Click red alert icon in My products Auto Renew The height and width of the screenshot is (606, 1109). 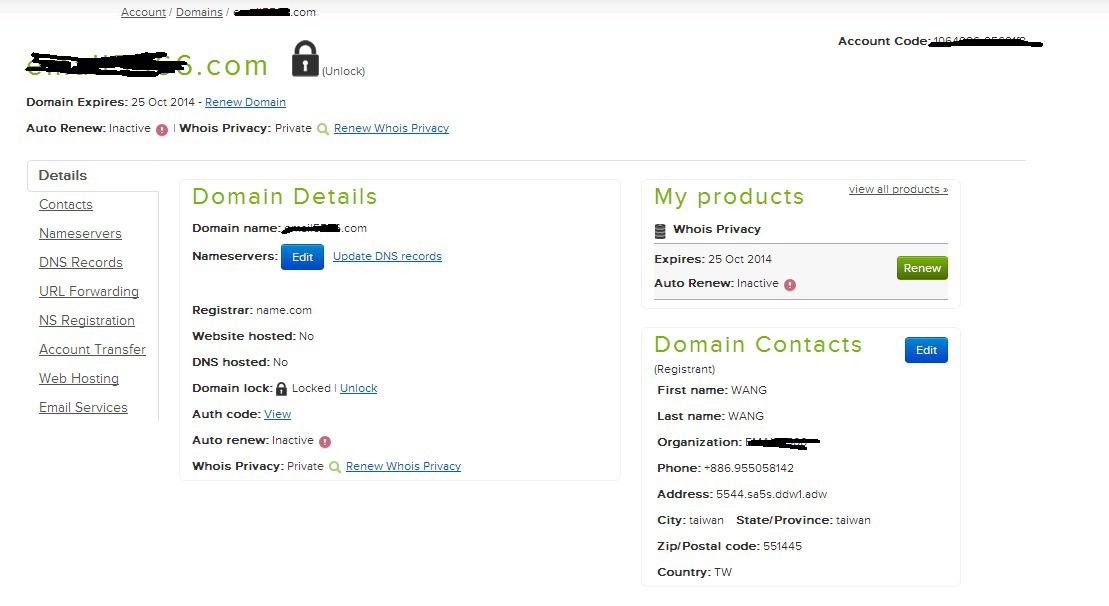(790, 284)
